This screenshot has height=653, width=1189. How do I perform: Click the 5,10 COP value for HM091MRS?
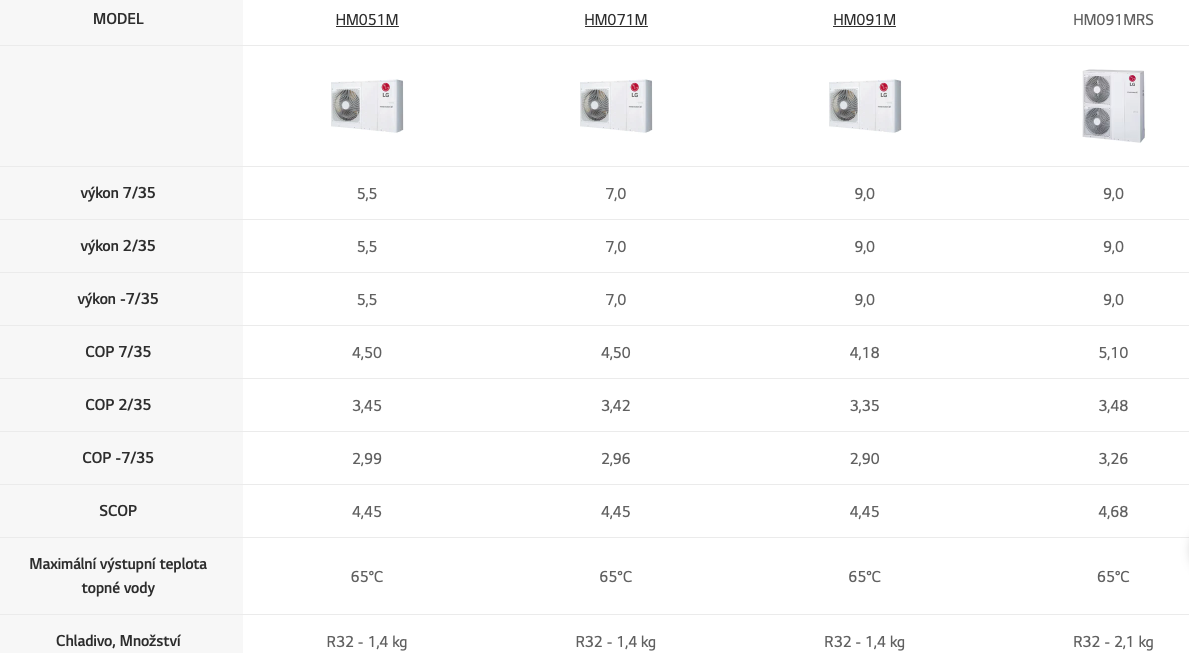point(1113,353)
